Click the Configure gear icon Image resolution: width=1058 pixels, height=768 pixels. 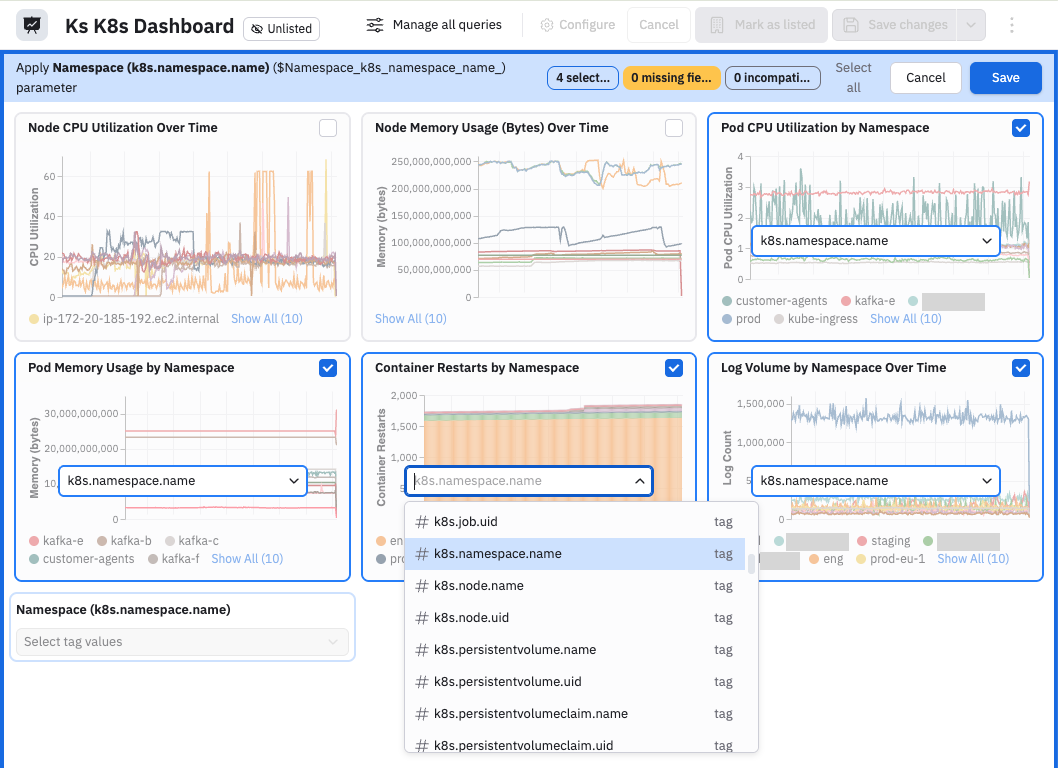pos(547,25)
